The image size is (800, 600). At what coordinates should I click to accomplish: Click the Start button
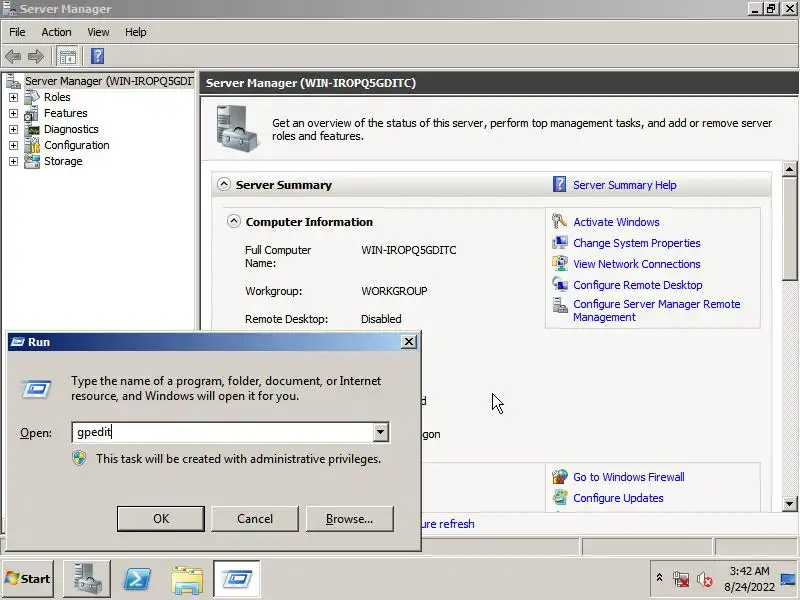tap(28, 579)
